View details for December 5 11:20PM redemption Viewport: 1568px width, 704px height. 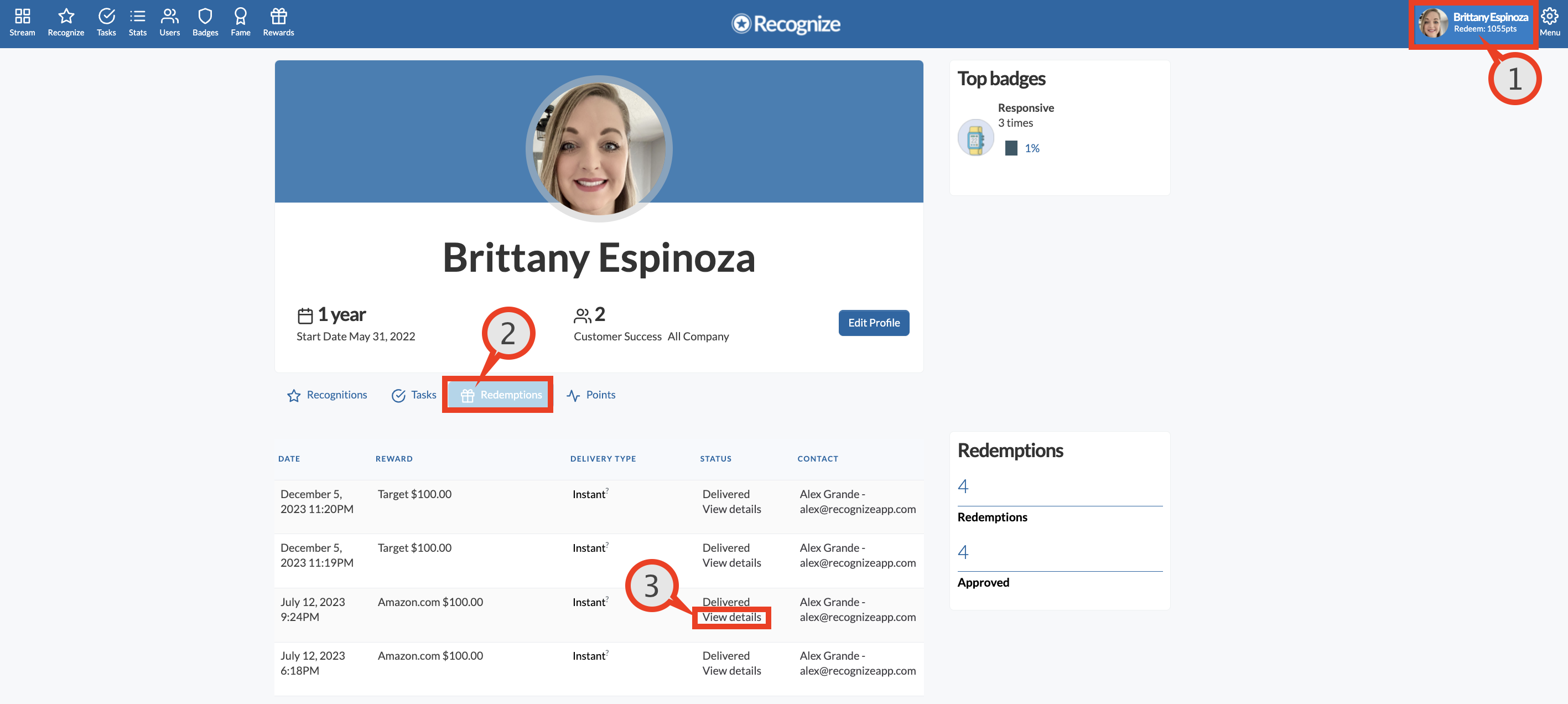731,509
